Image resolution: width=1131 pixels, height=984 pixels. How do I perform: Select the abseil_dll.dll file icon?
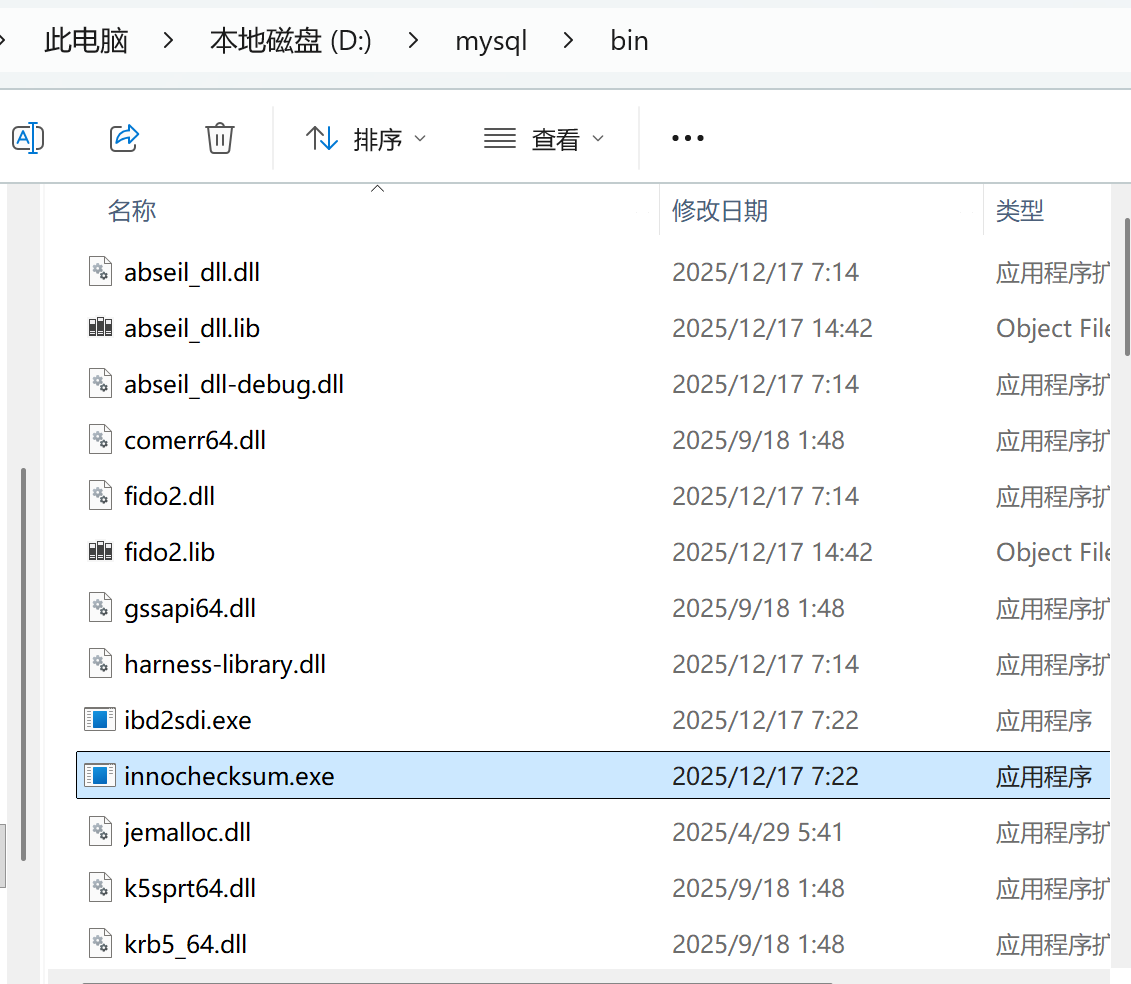coord(100,272)
